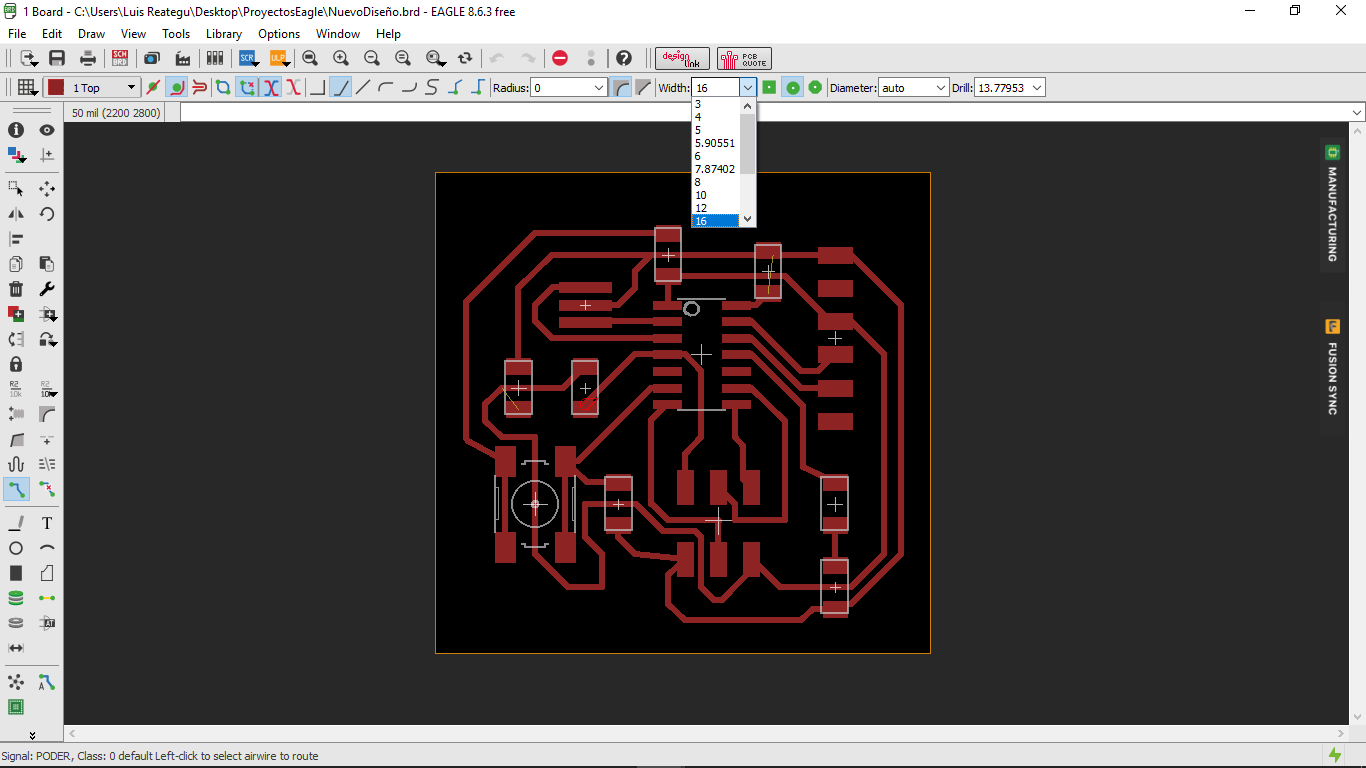Select the Dimension tool

(16, 648)
